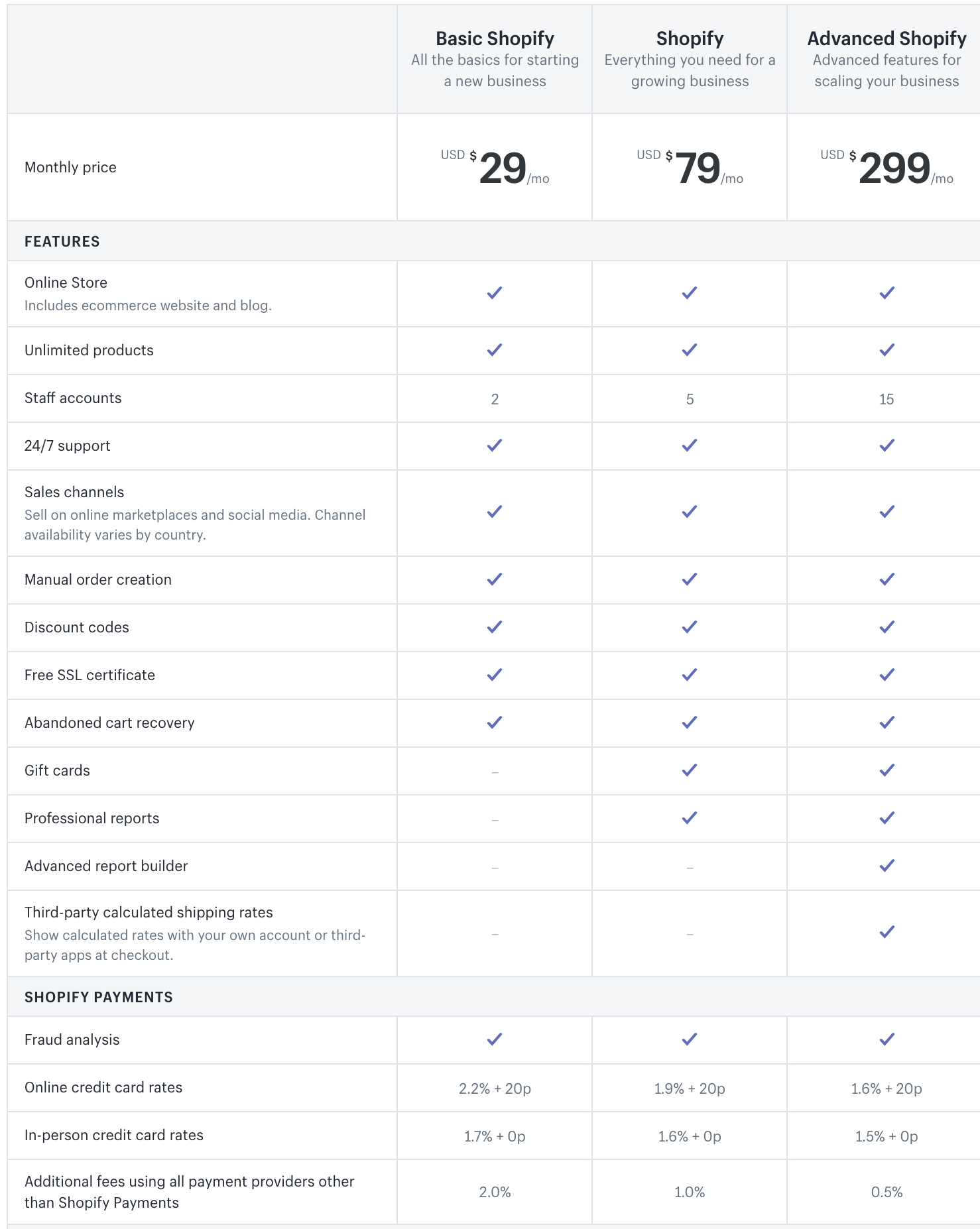The image size is (980, 1229).
Task: Click the 24/7 support checkmark in Shopify column
Action: pyautogui.click(x=690, y=445)
